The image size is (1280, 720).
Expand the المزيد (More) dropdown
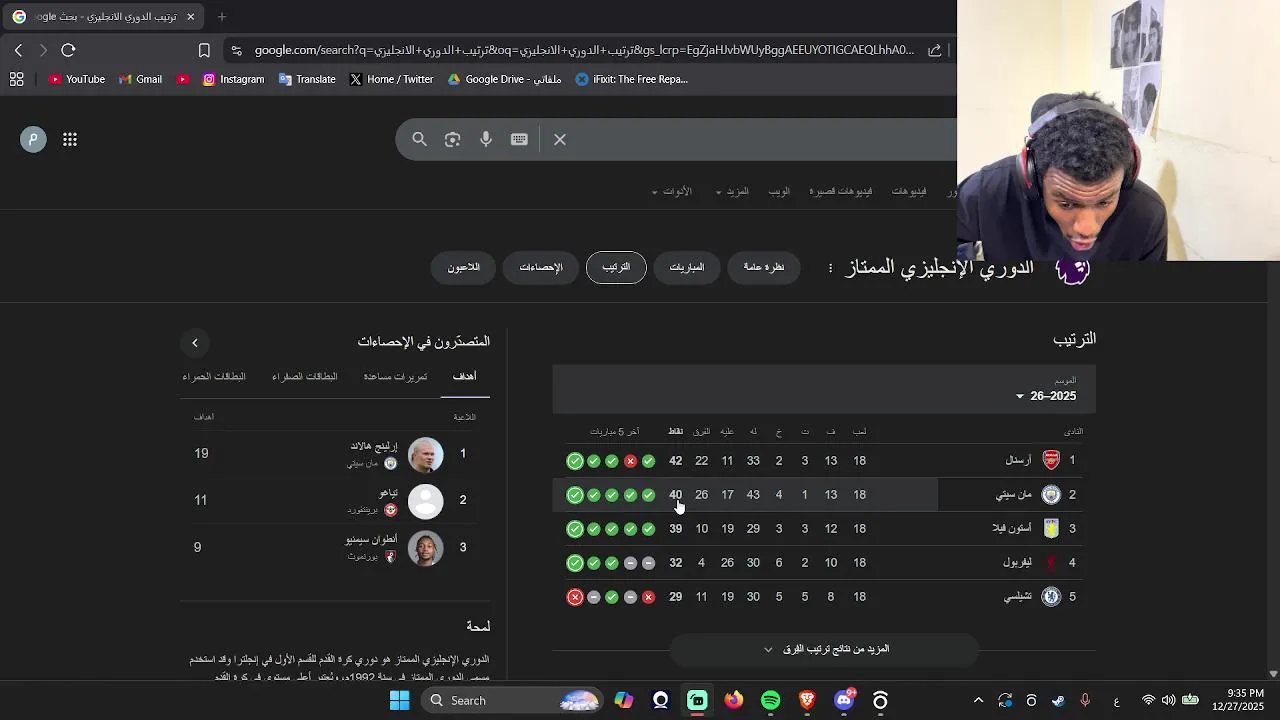coord(733,191)
